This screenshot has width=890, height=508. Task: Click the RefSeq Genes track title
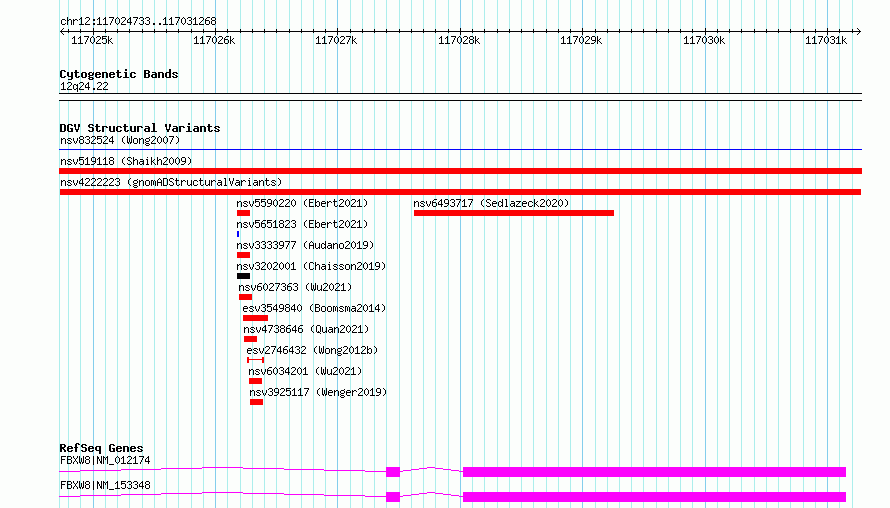coord(101,448)
